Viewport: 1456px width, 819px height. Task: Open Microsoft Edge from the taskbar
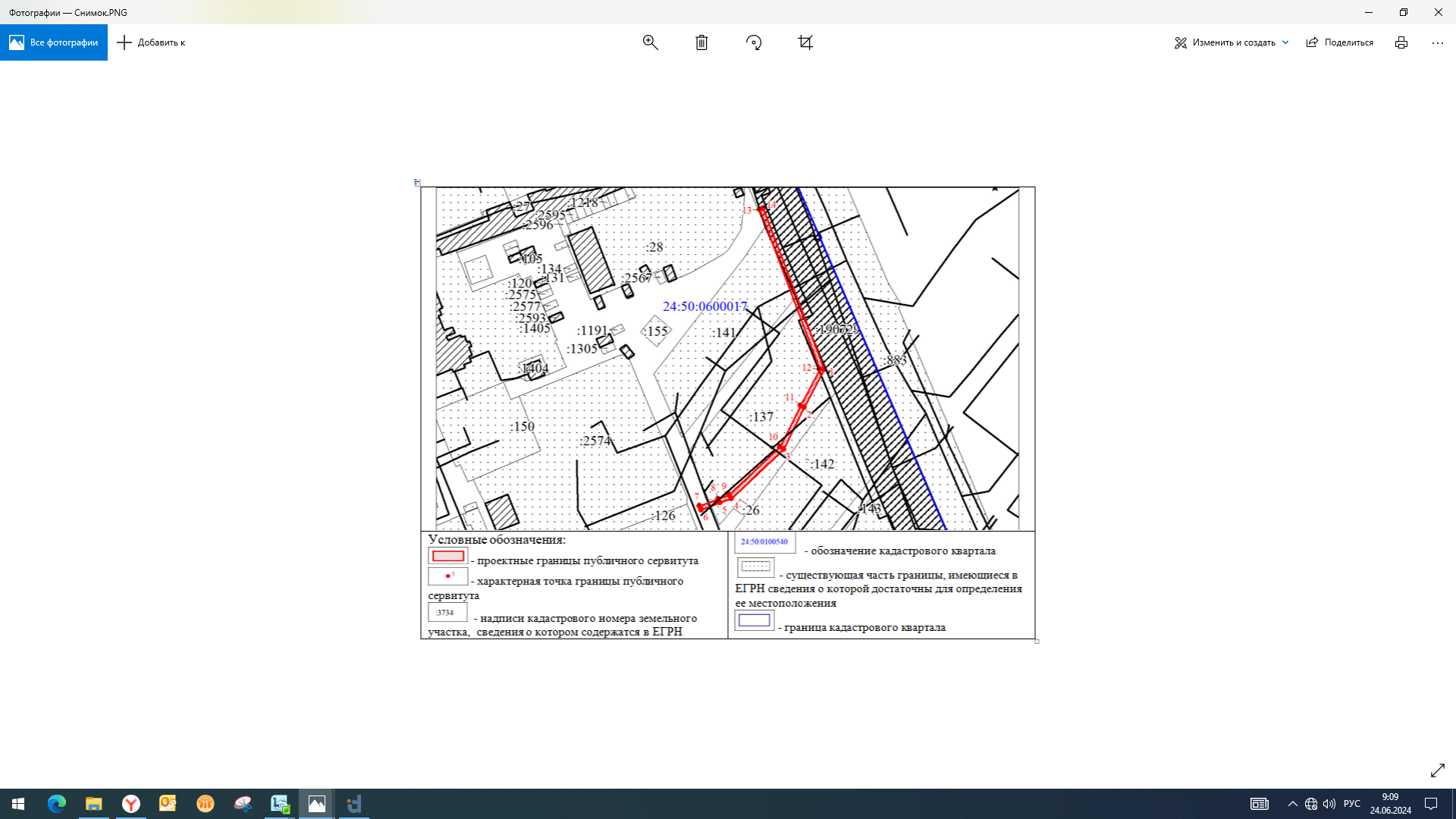(57, 804)
